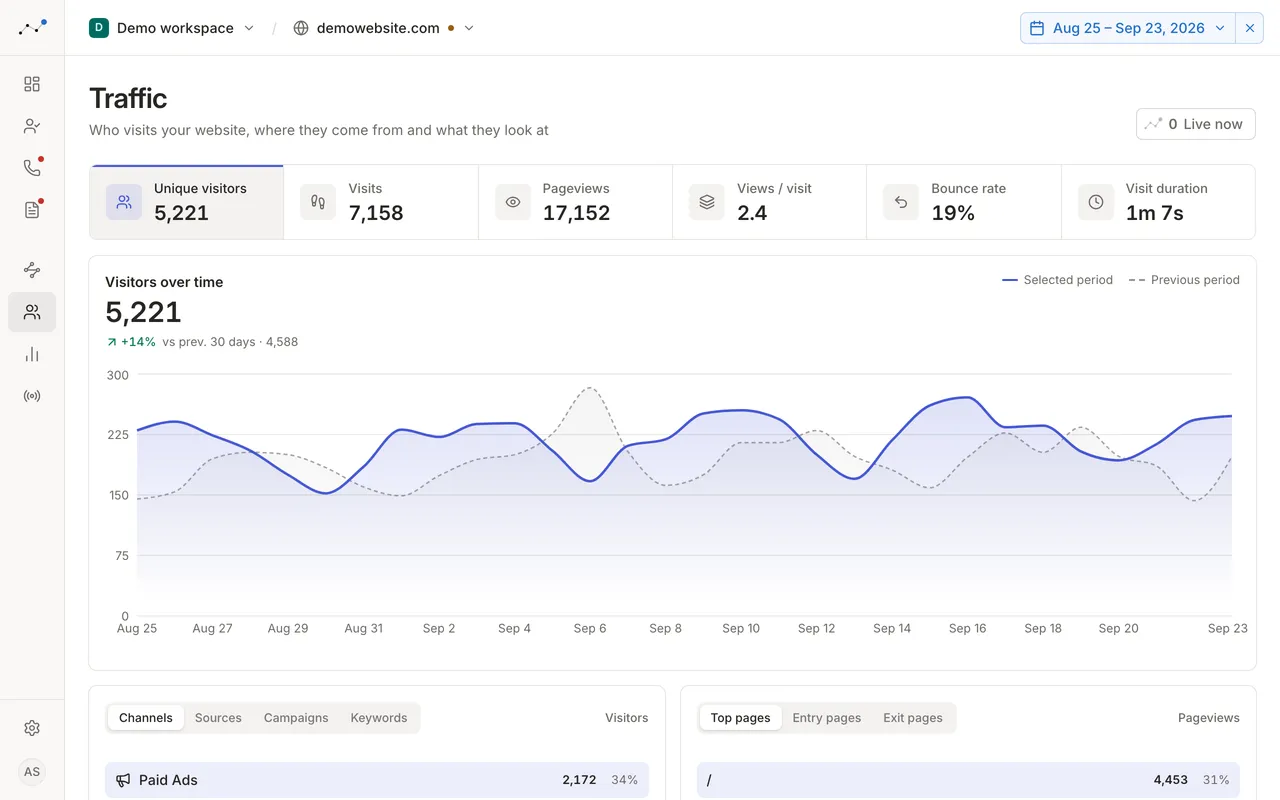
Task: Click the 2,172 visitors value for Paid Ads
Action: click(579, 780)
